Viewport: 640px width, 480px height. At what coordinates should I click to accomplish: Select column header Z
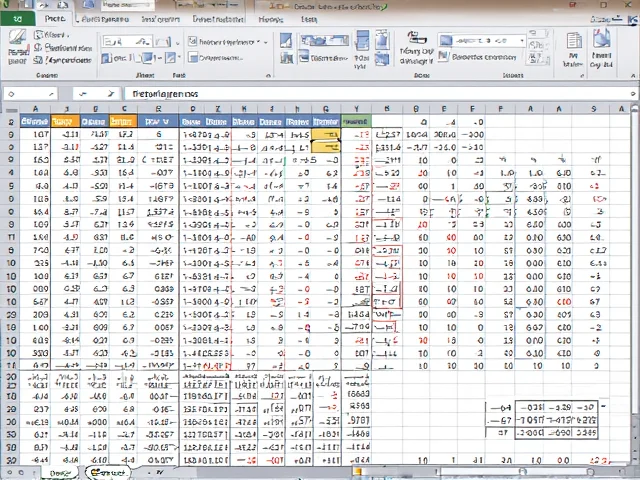[218, 109]
